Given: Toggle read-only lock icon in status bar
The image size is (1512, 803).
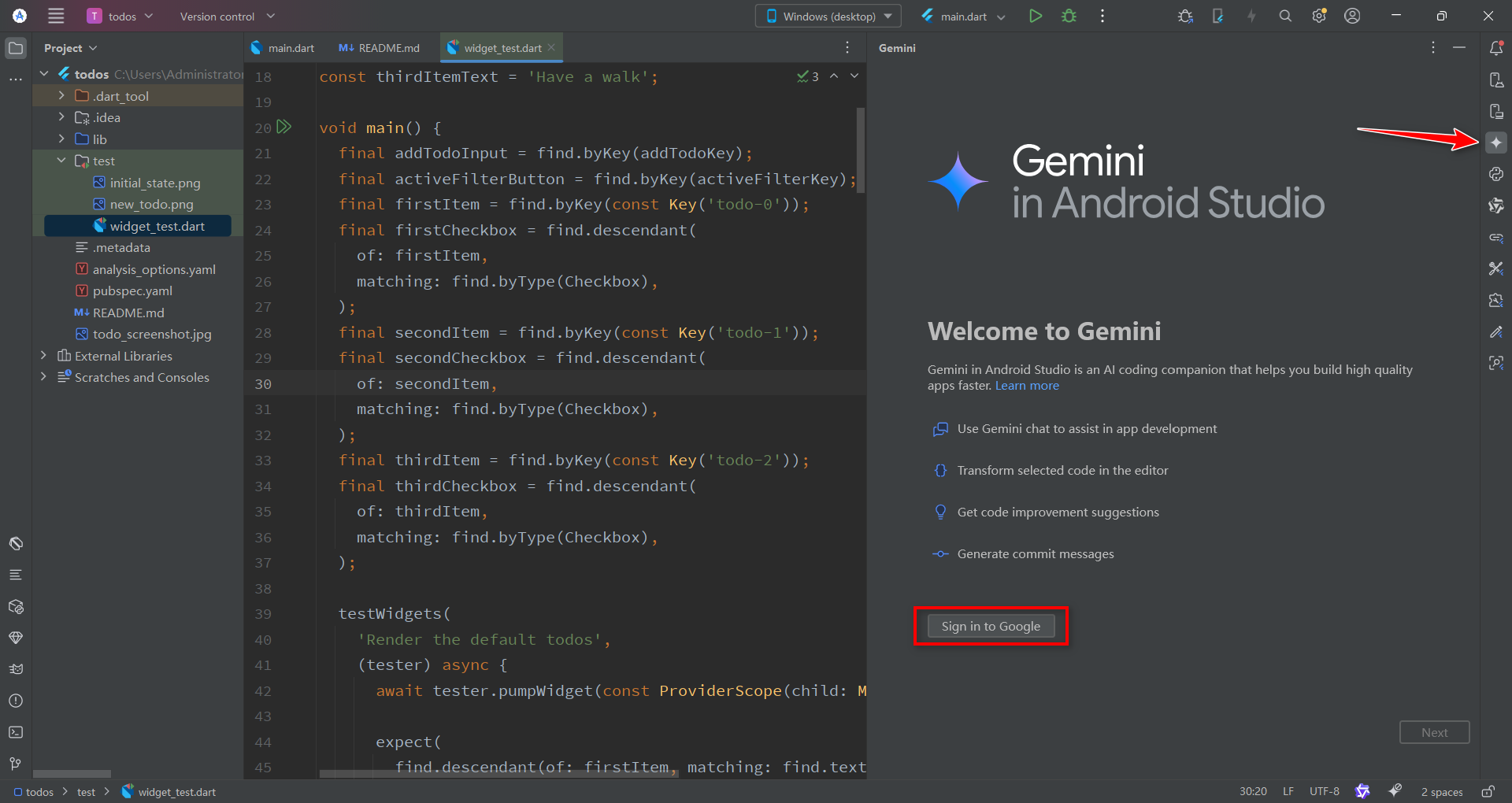Looking at the screenshot, I should point(1488,791).
